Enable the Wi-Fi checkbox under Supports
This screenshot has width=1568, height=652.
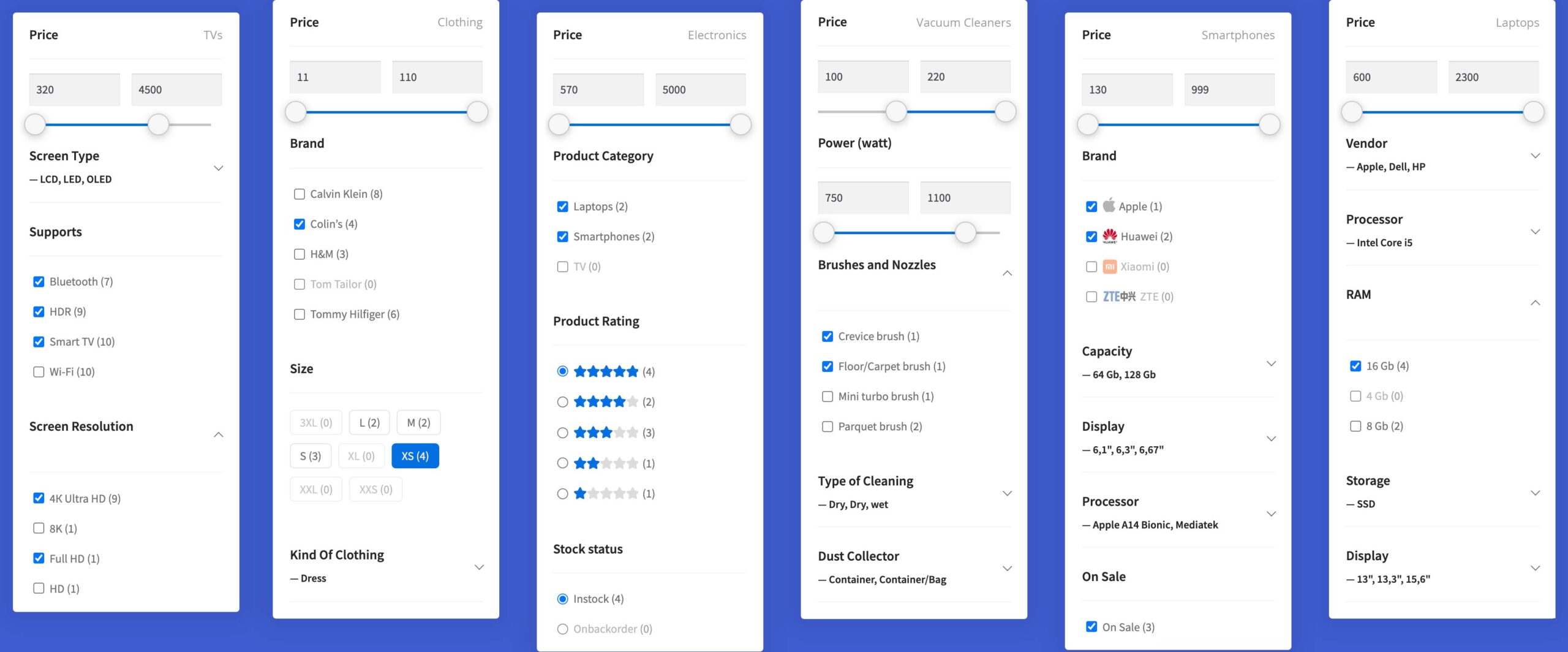point(39,372)
